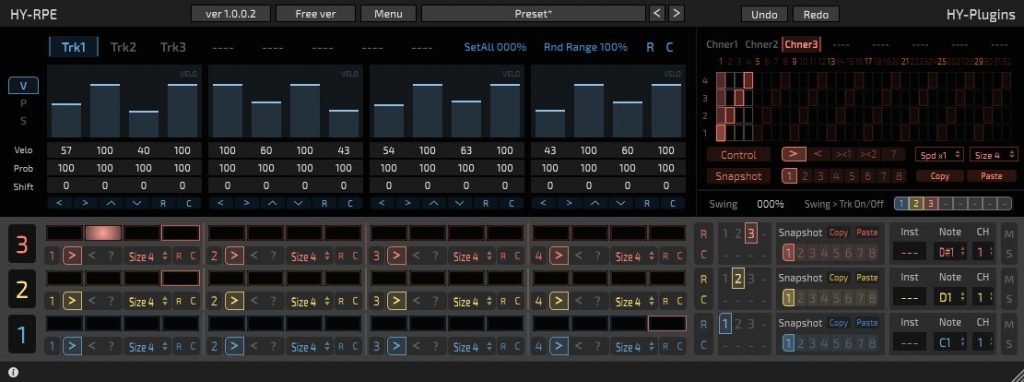Click the first velocity bar showing 57

66,120
